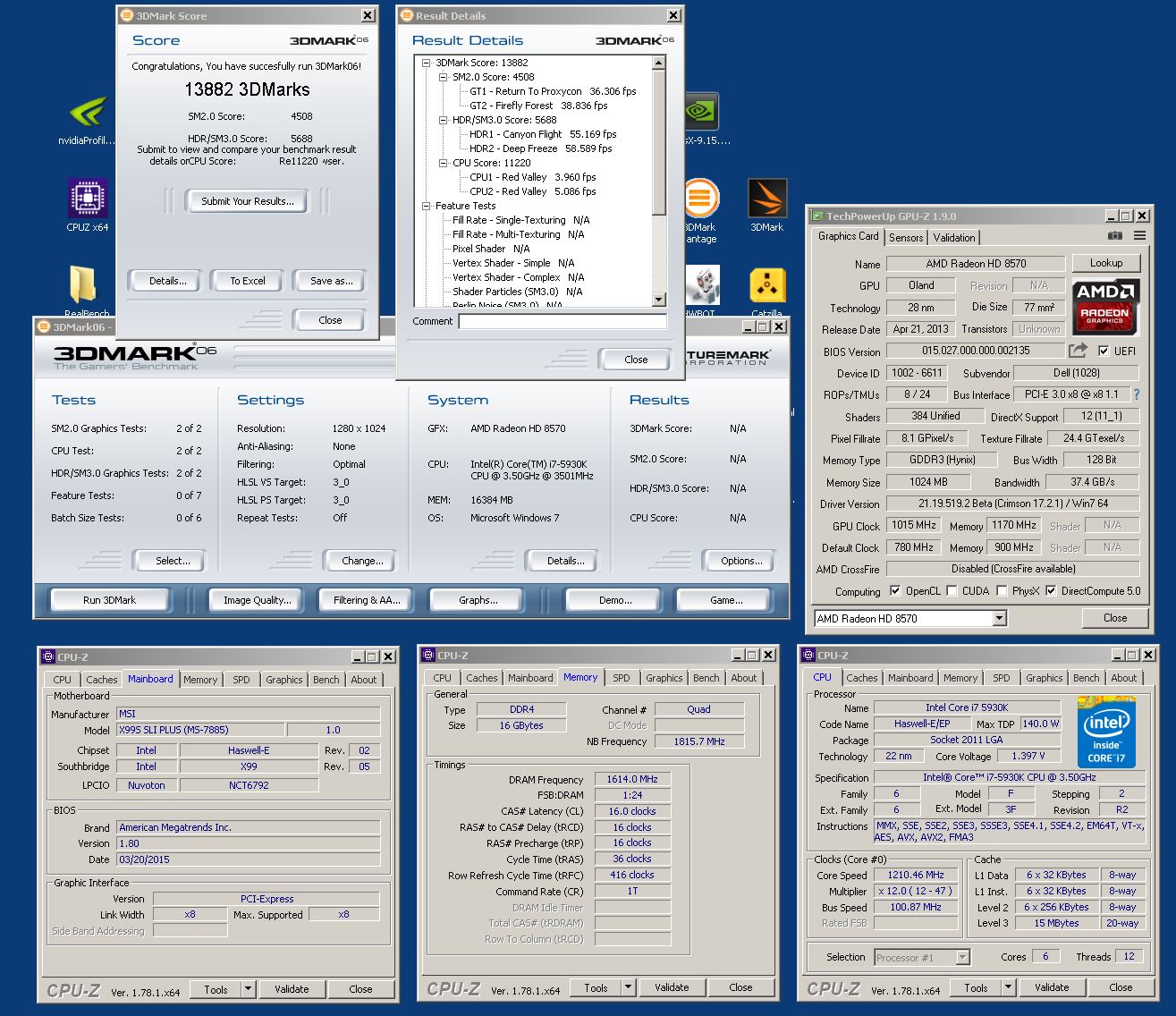This screenshot has width=1176, height=1016.
Task: Click the 3DMark Score window title icon
Action: click(x=127, y=15)
